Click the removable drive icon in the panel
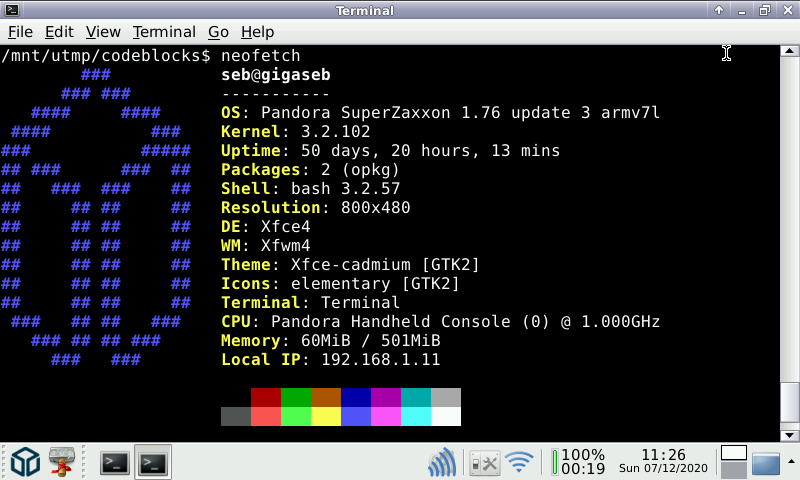The image size is (800, 480). pos(63,462)
